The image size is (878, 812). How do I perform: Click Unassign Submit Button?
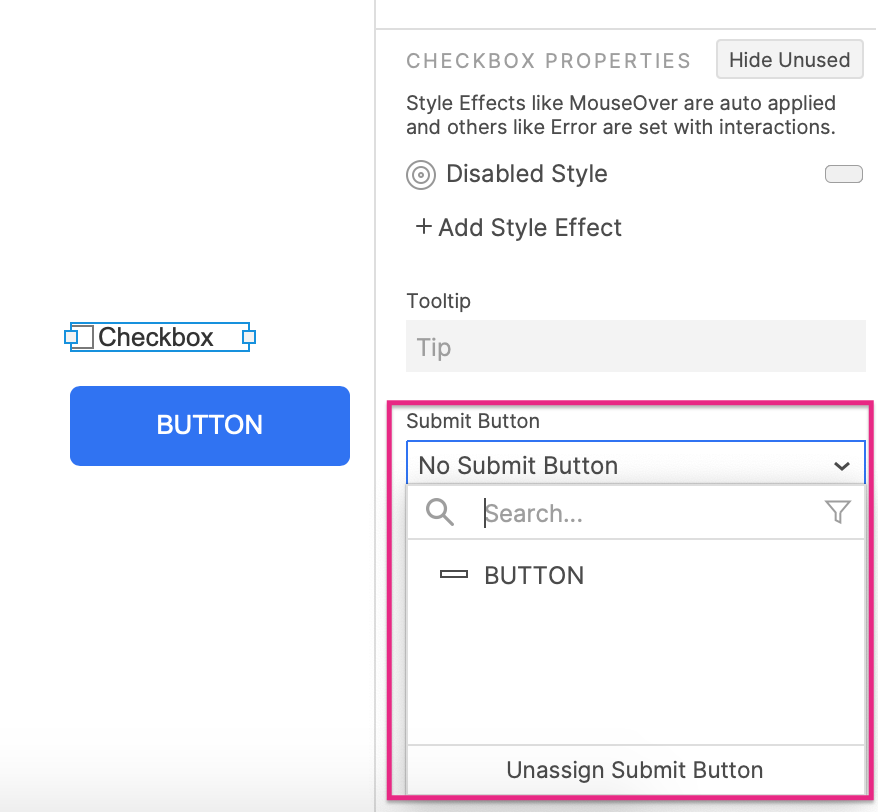point(635,770)
